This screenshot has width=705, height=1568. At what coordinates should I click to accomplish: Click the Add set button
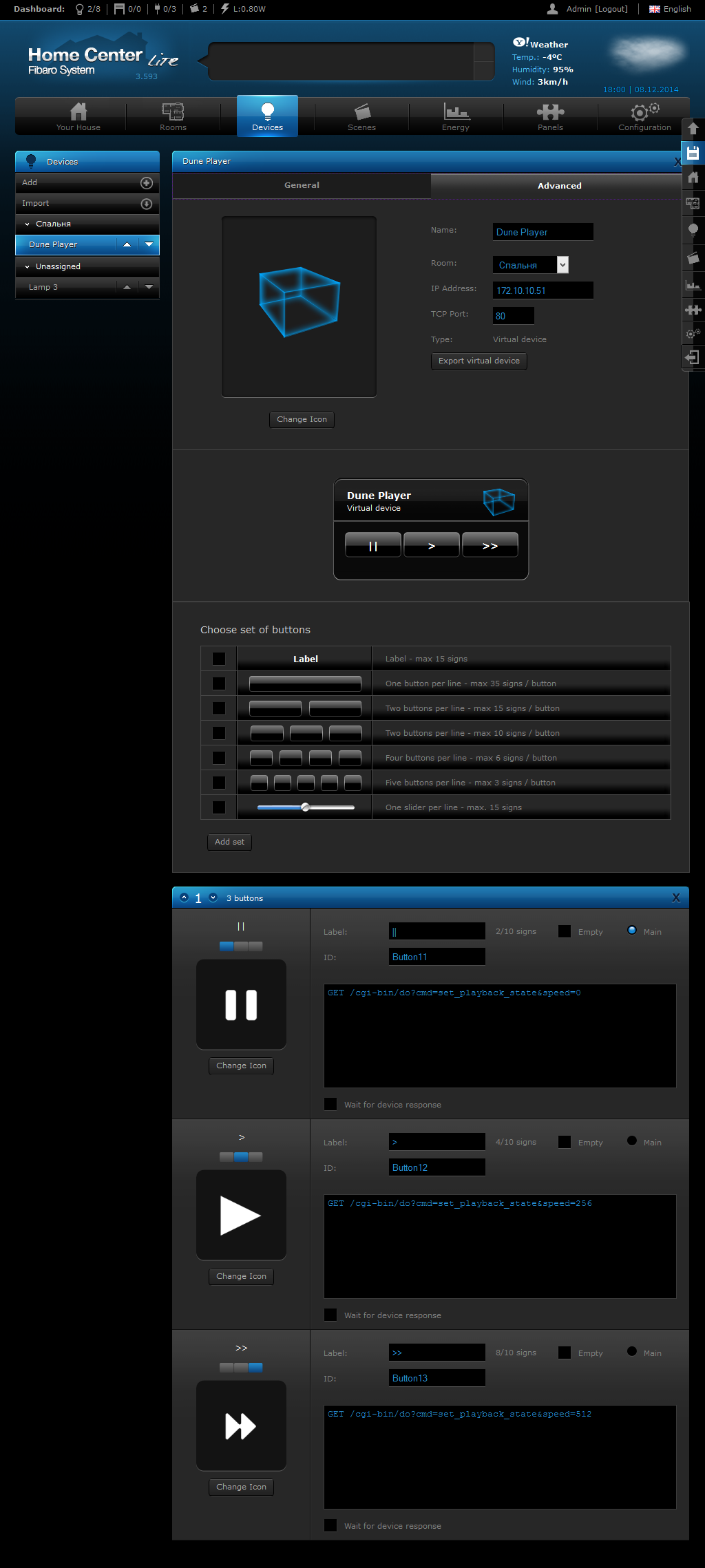click(229, 842)
